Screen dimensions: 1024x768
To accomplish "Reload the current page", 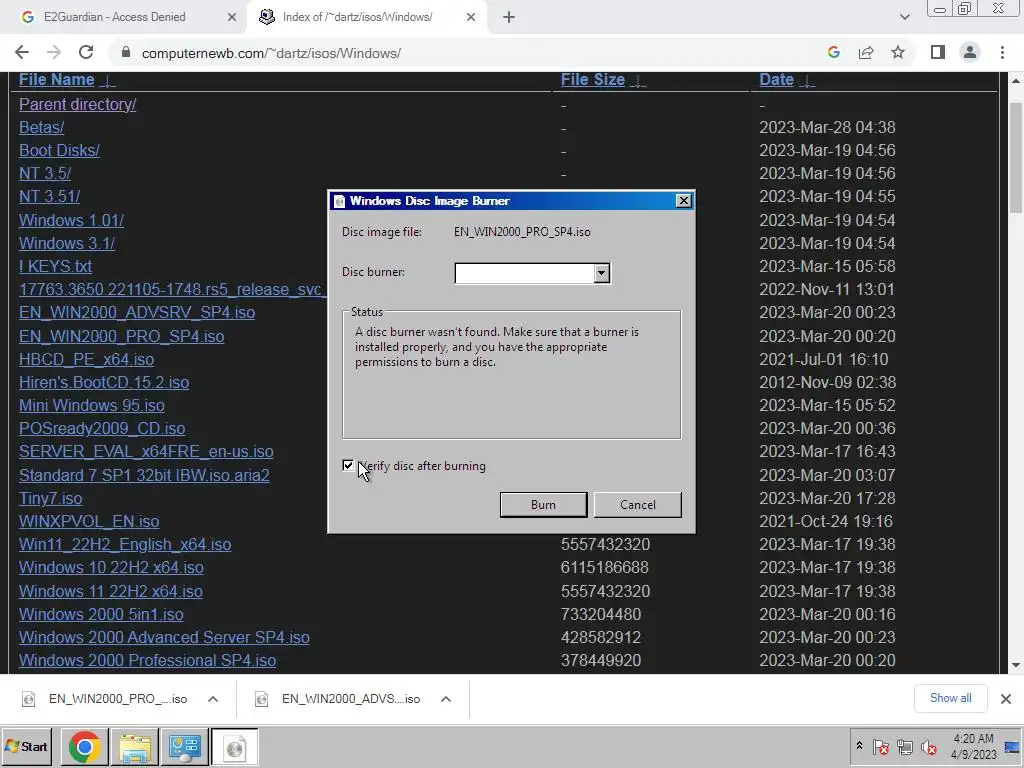I will pyautogui.click(x=86, y=53).
